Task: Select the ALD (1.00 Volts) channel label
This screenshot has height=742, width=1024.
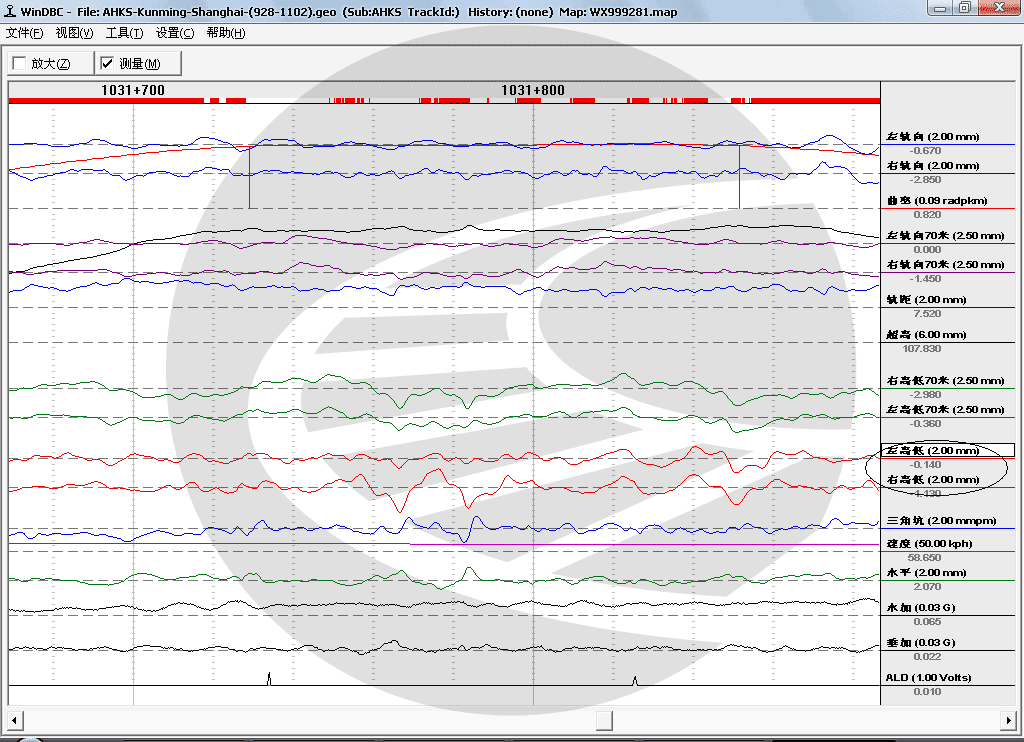Action: (928, 677)
